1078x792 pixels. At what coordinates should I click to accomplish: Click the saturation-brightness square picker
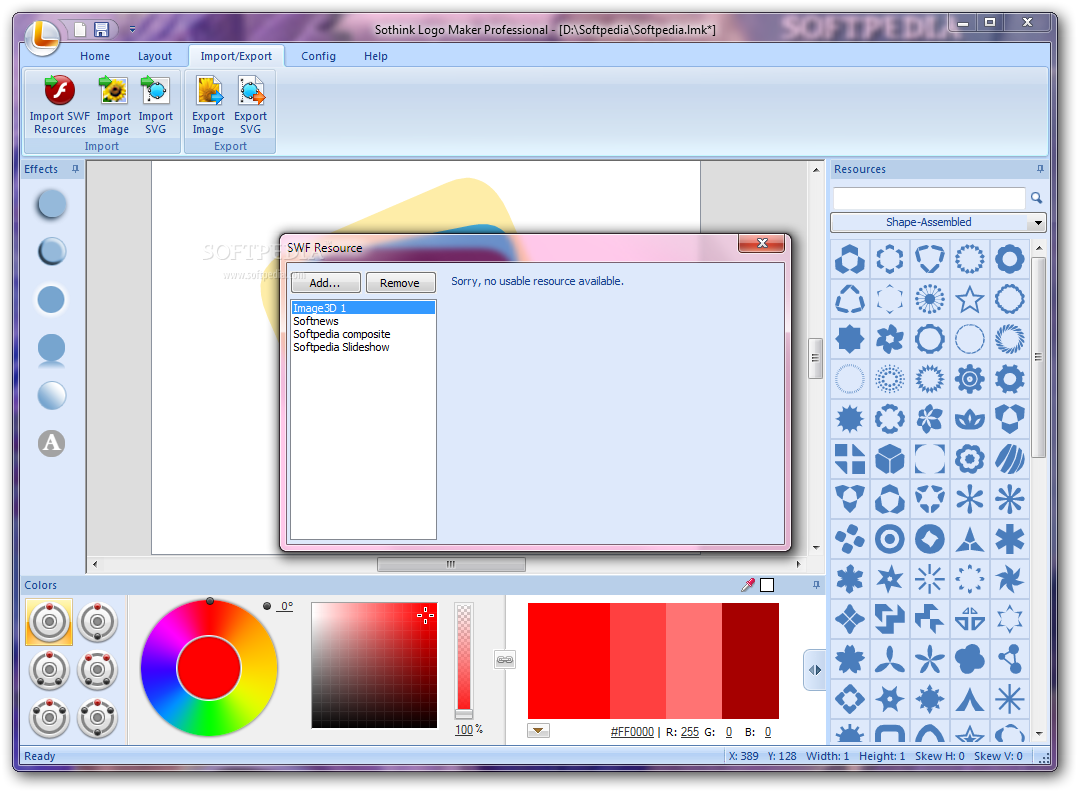pos(374,665)
